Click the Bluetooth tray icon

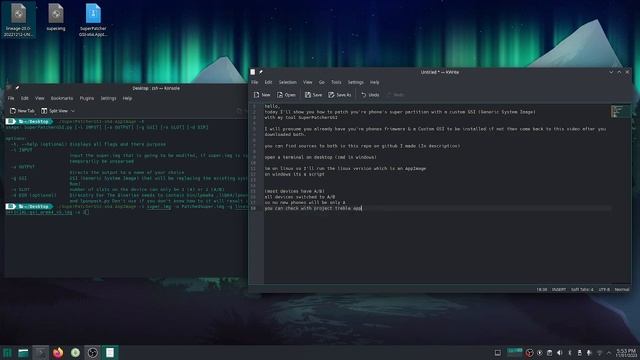pyautogui.click(x=569, y=353)
